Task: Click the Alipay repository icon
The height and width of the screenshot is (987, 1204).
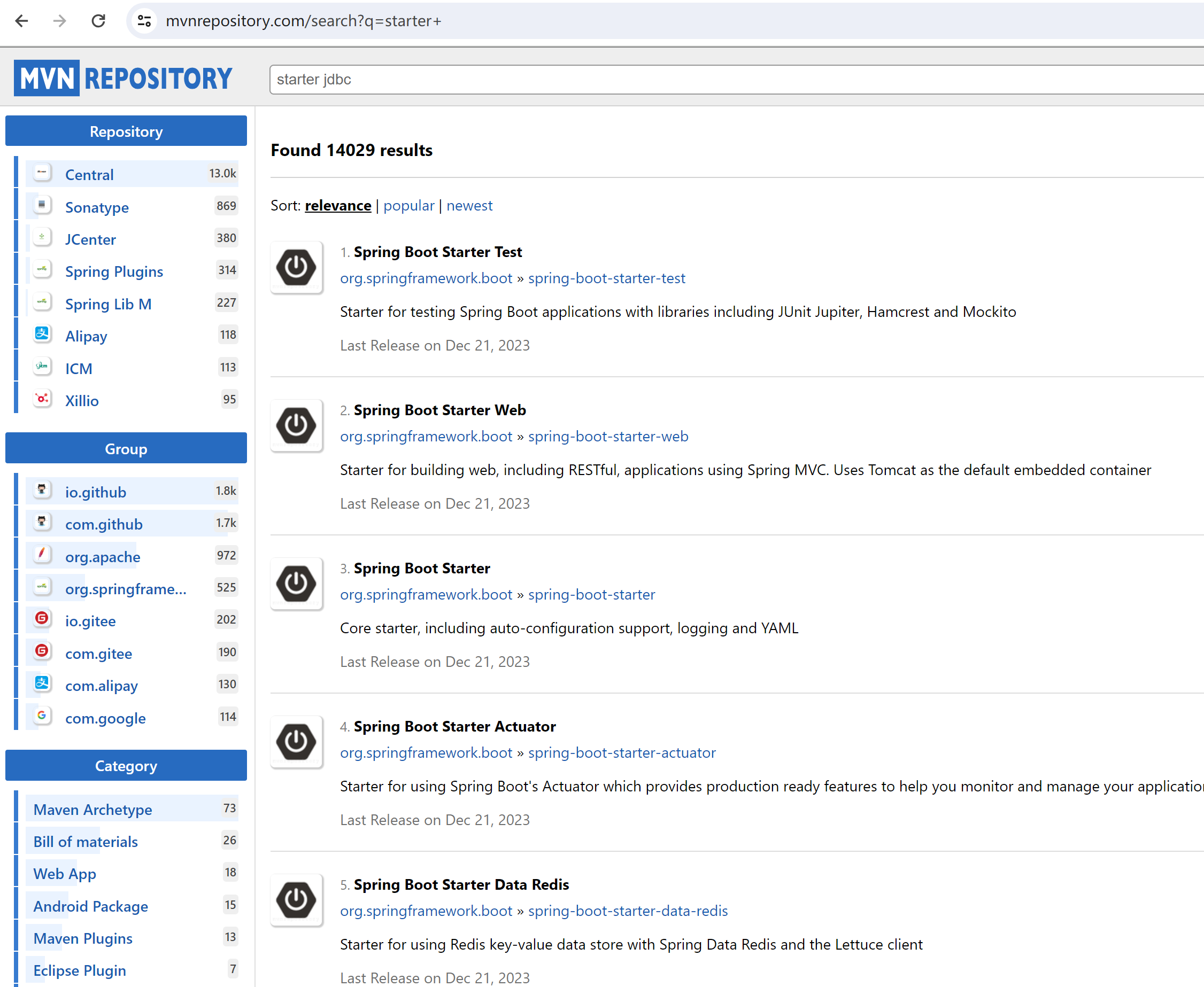Action: (42, 334)
